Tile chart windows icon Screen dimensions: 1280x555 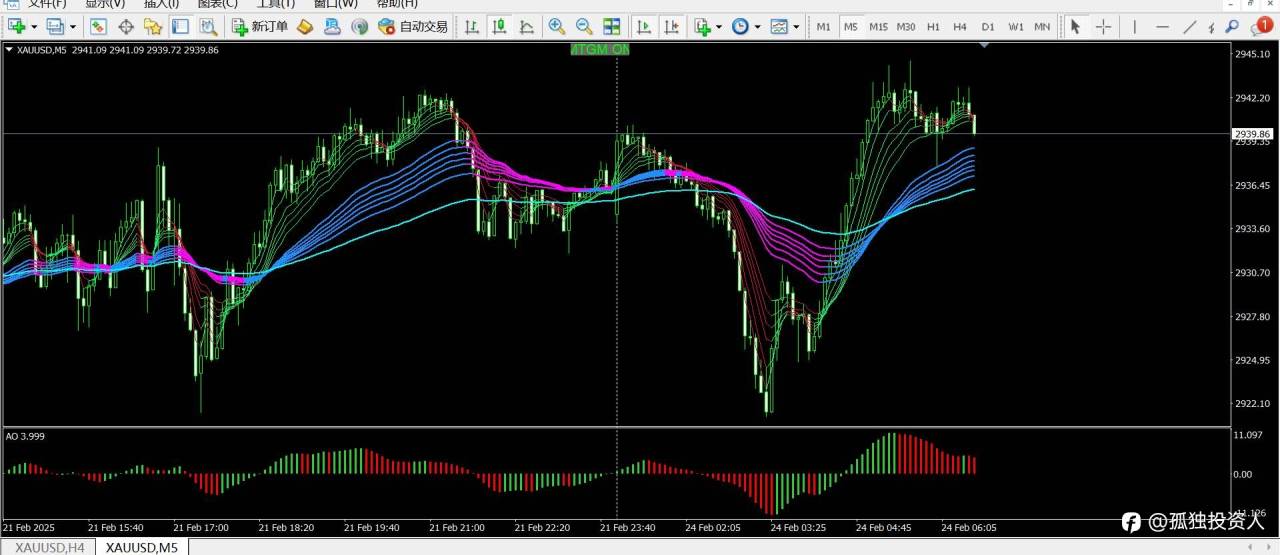tap(612, 27)
